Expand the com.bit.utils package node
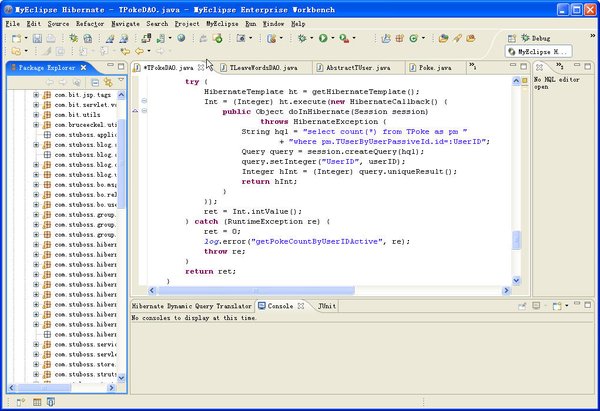 click(x=36, y=116)
